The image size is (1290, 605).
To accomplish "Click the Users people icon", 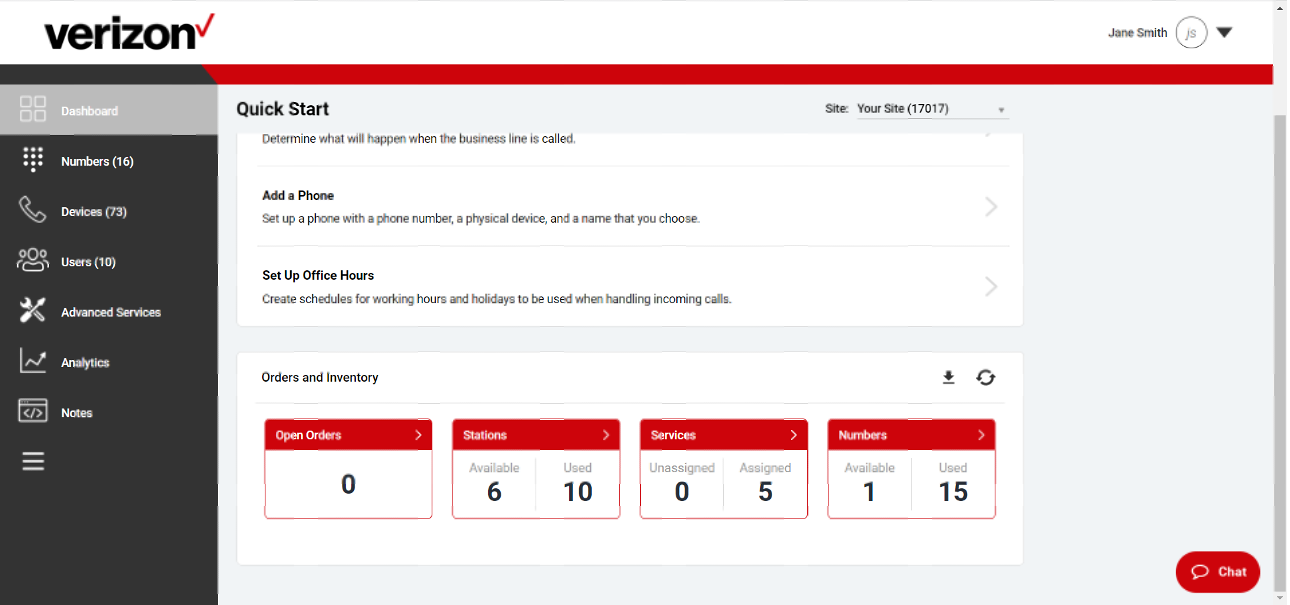I will (33, 261).
